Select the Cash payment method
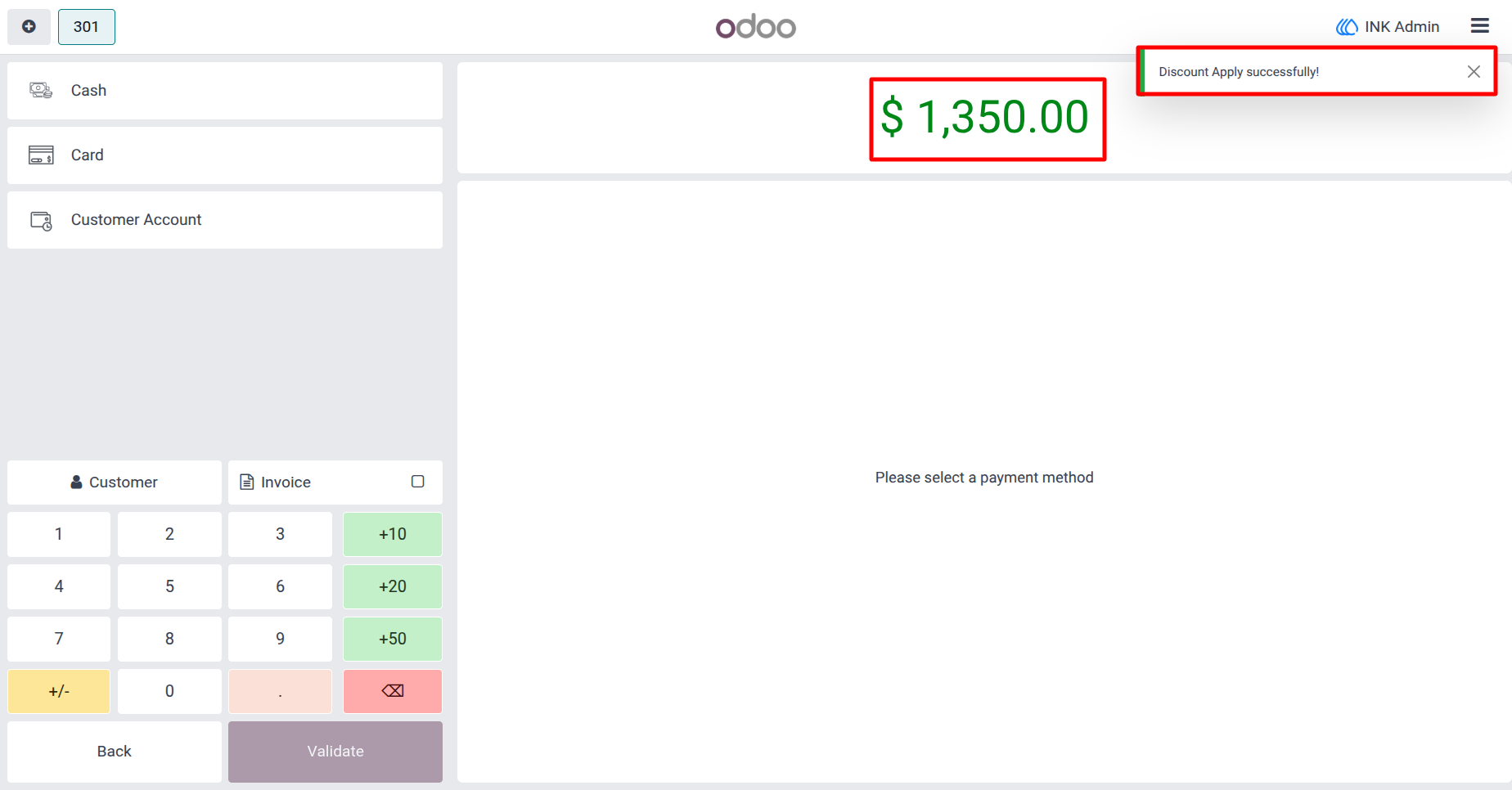 point(225,91)
